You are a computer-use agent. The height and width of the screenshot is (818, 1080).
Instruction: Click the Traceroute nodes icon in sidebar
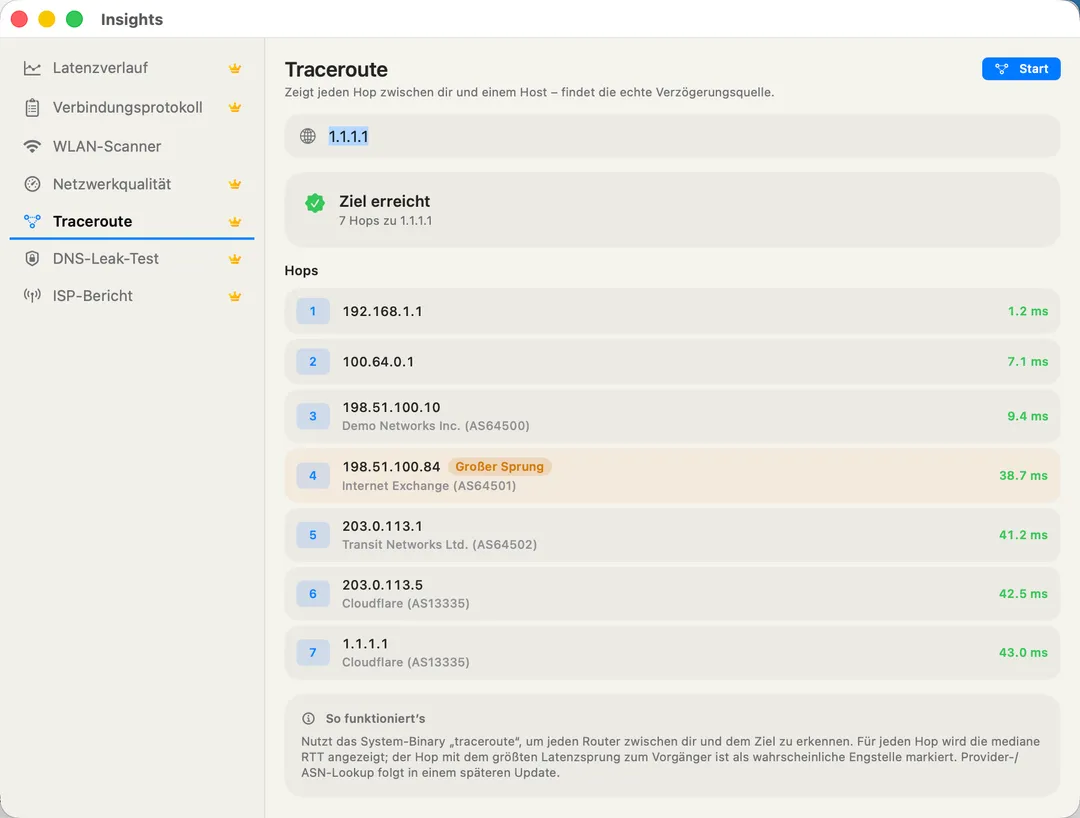click(x=32, y=221)
